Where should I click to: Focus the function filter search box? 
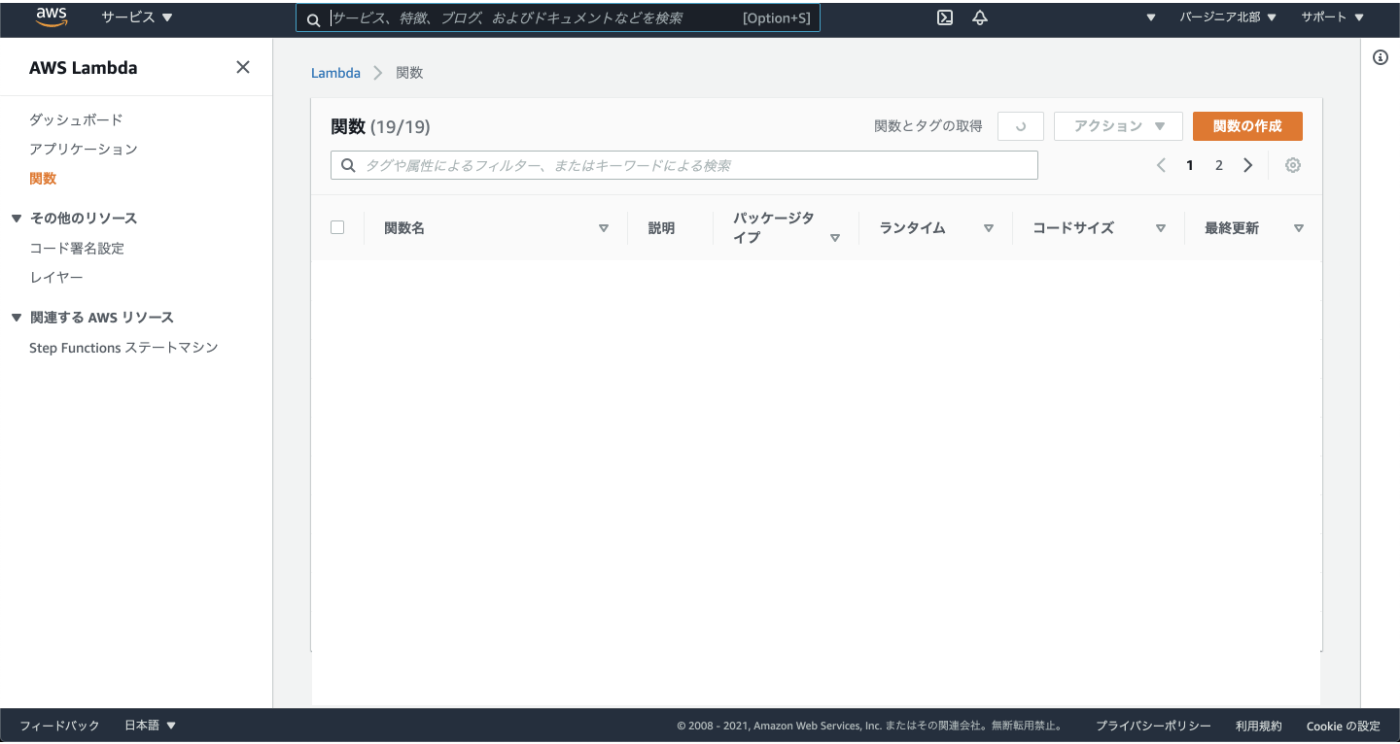coord(684,165)
